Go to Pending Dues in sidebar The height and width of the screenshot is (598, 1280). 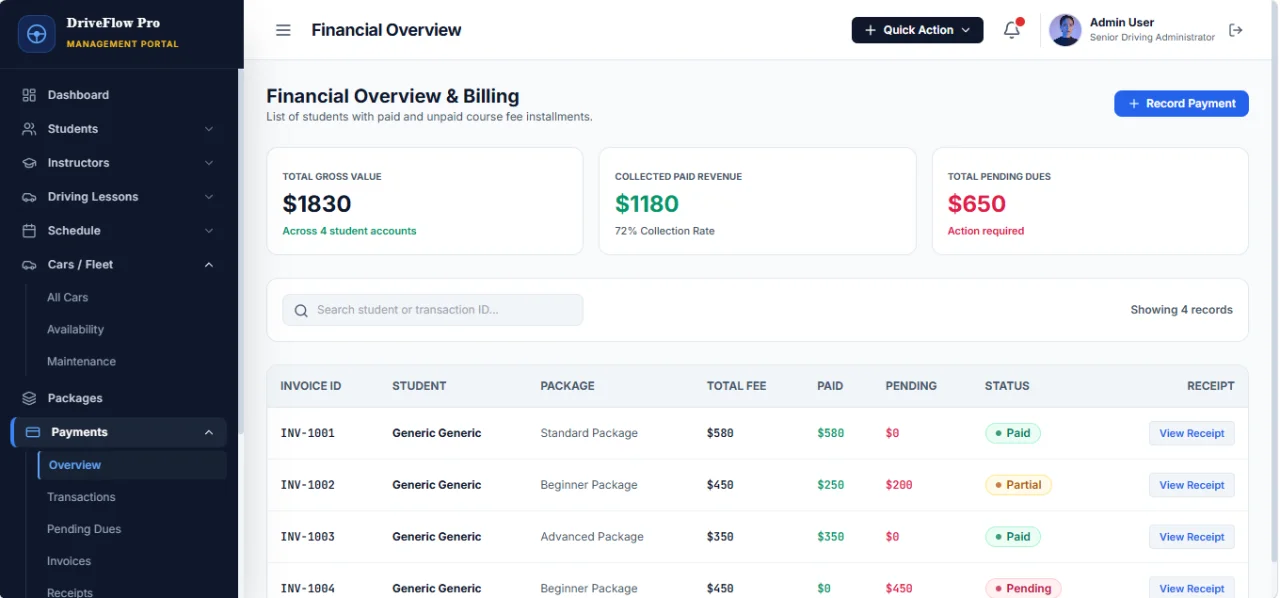coord(84,529)
